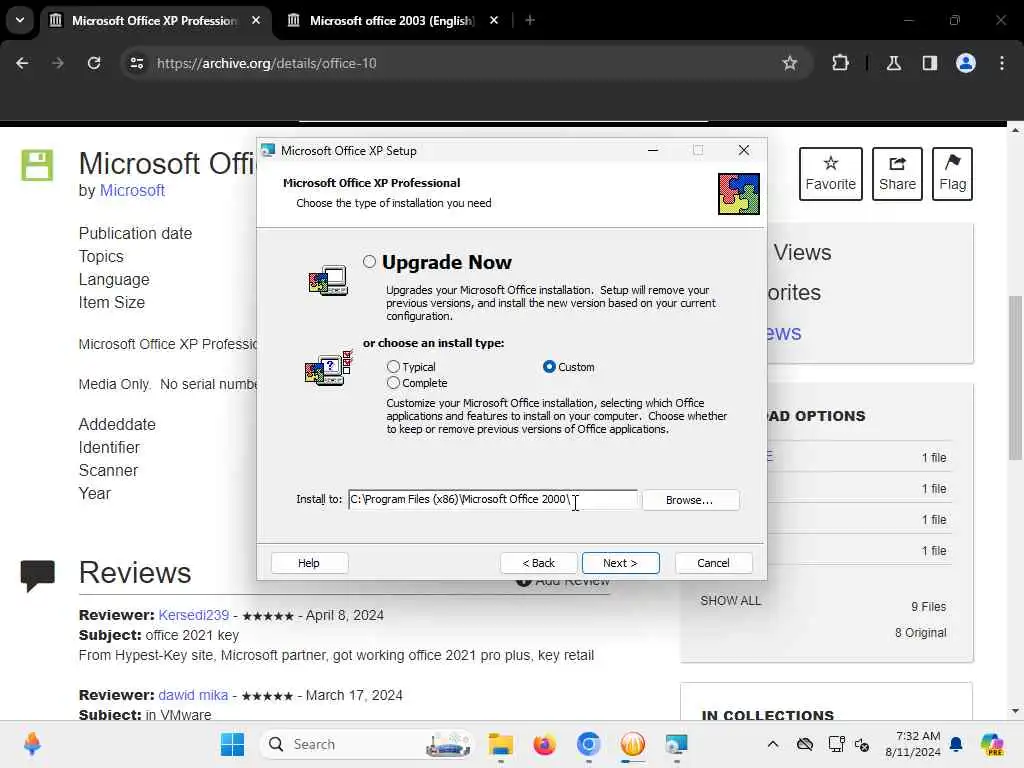Select the Upgrade Now radio button
1024x768 pixels.
pyautogui.click(x=370, y=262)
